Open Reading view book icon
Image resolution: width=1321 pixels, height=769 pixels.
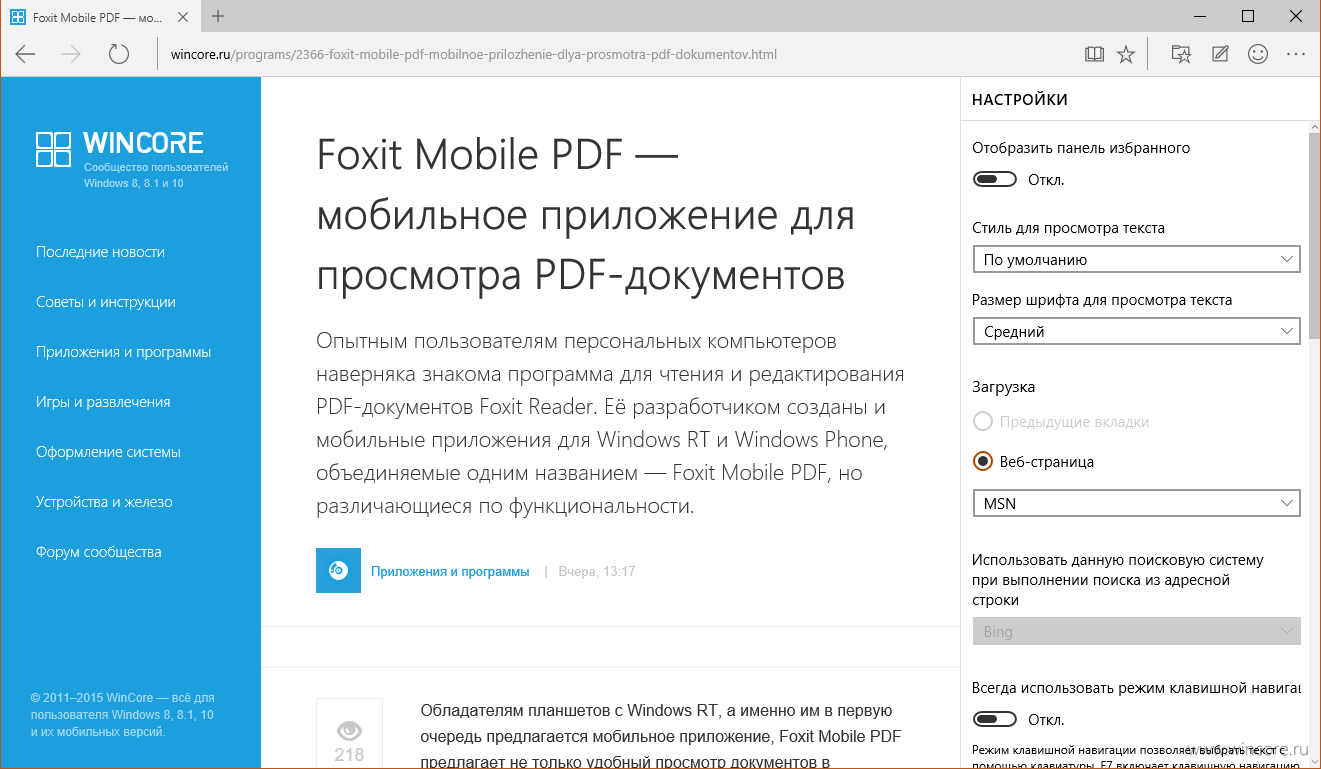point(1094,54)
